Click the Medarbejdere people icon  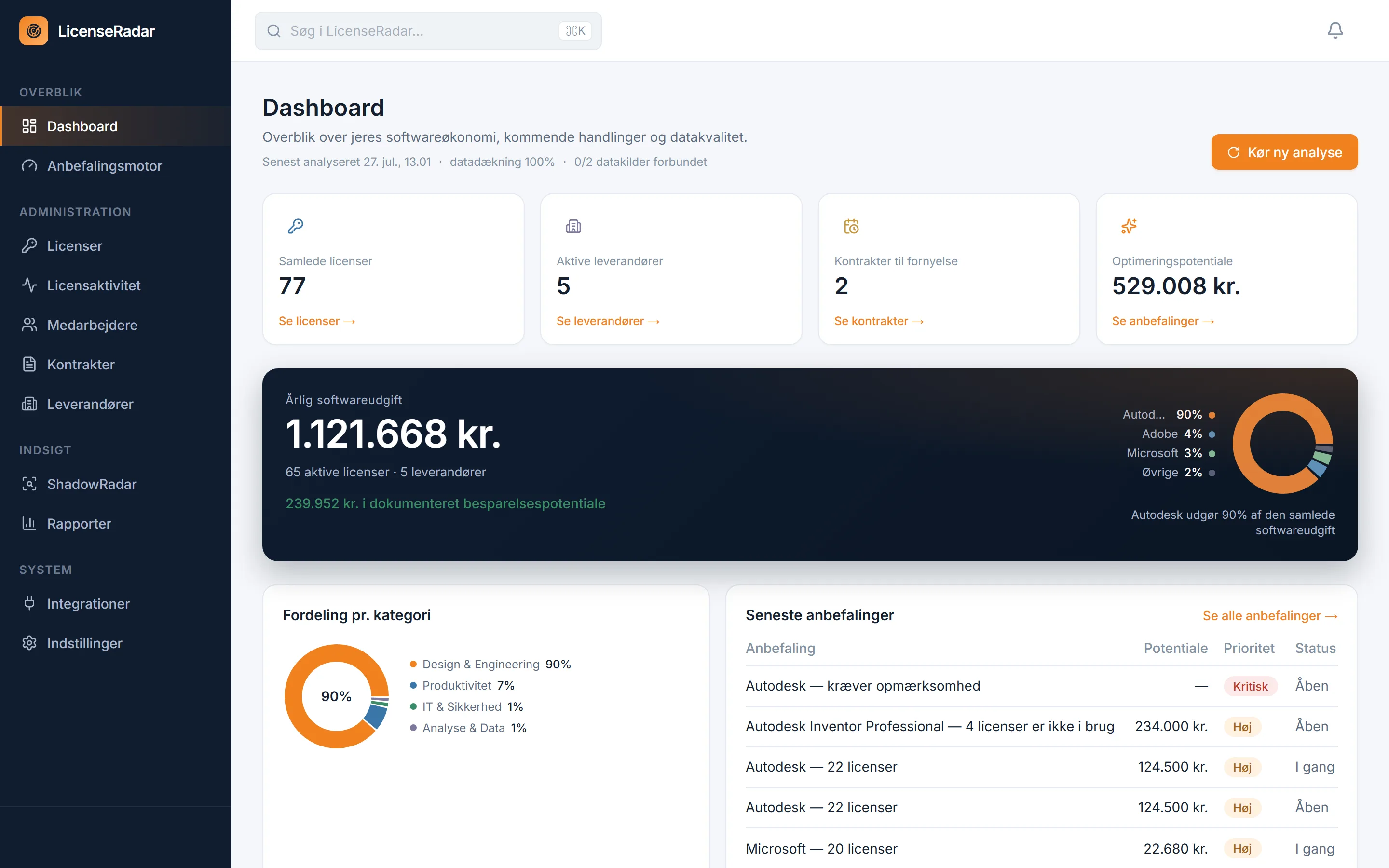29,325
